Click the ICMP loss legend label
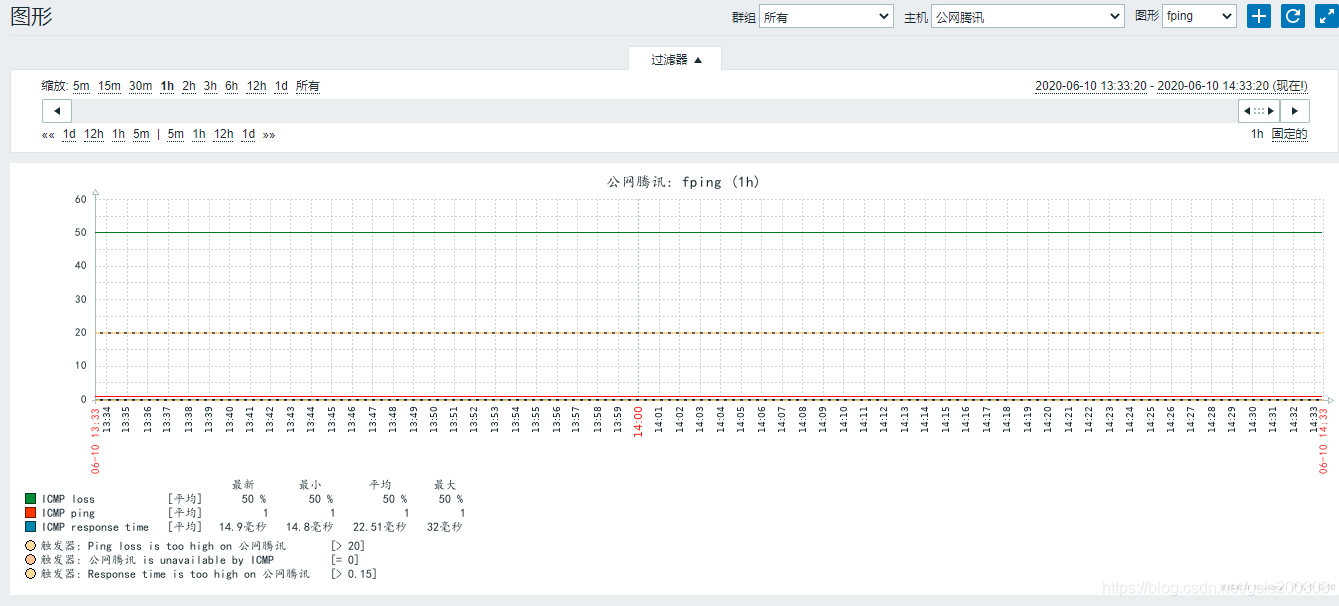The image size is (1339, 606). tap(69, 498)
